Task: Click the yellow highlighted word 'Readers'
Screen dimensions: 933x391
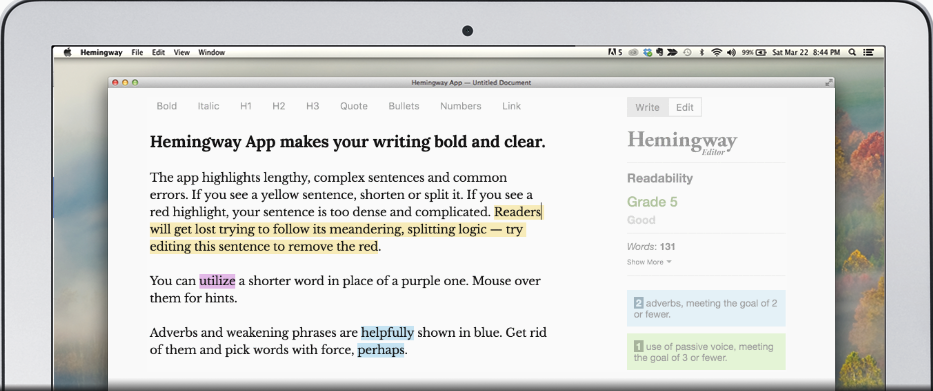Action: tap(518, 212)
